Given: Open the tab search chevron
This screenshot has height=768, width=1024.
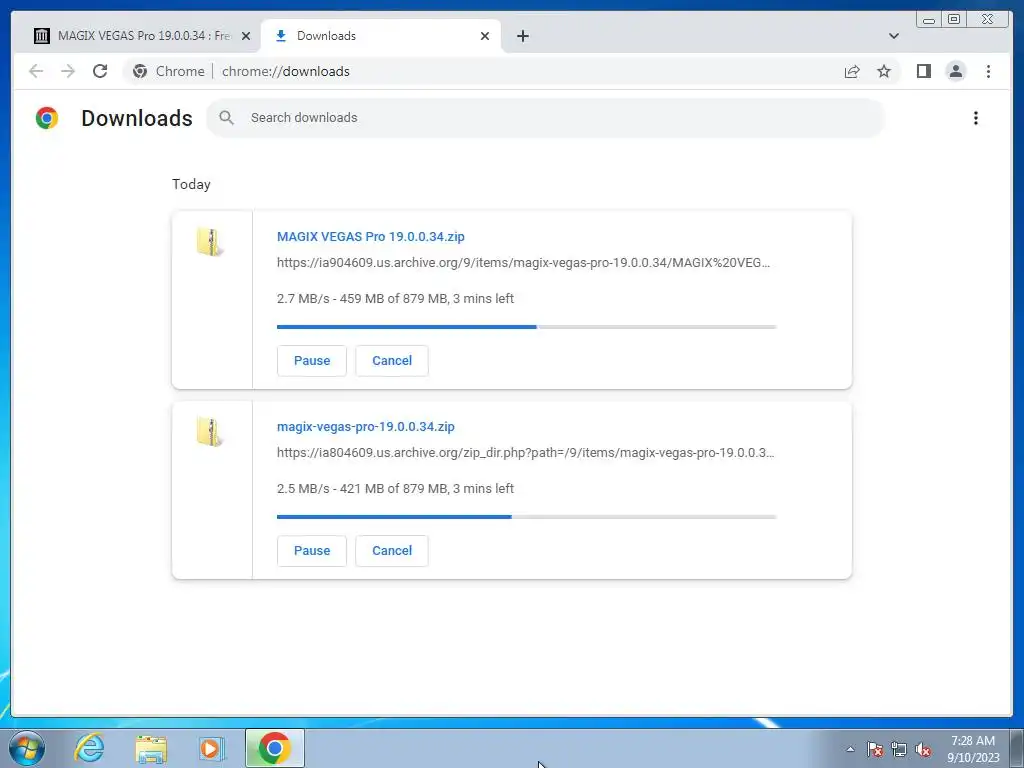Looking at the screenshot, I should click(x=893, y=36).
